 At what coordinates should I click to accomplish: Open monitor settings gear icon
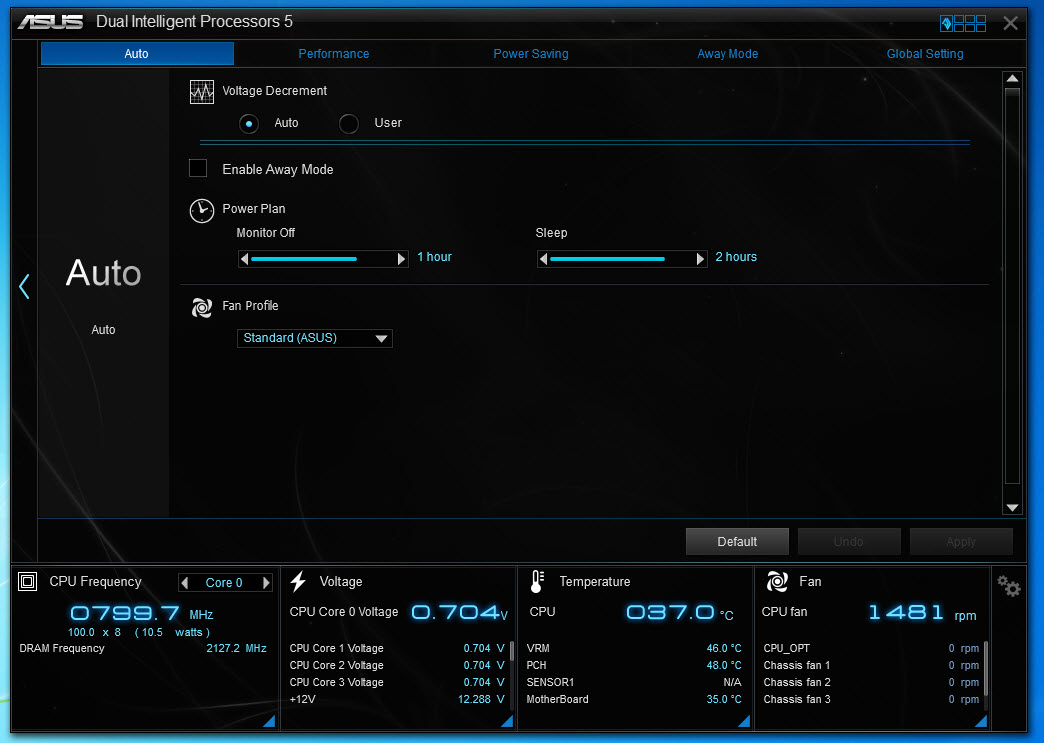[1009, 586]
